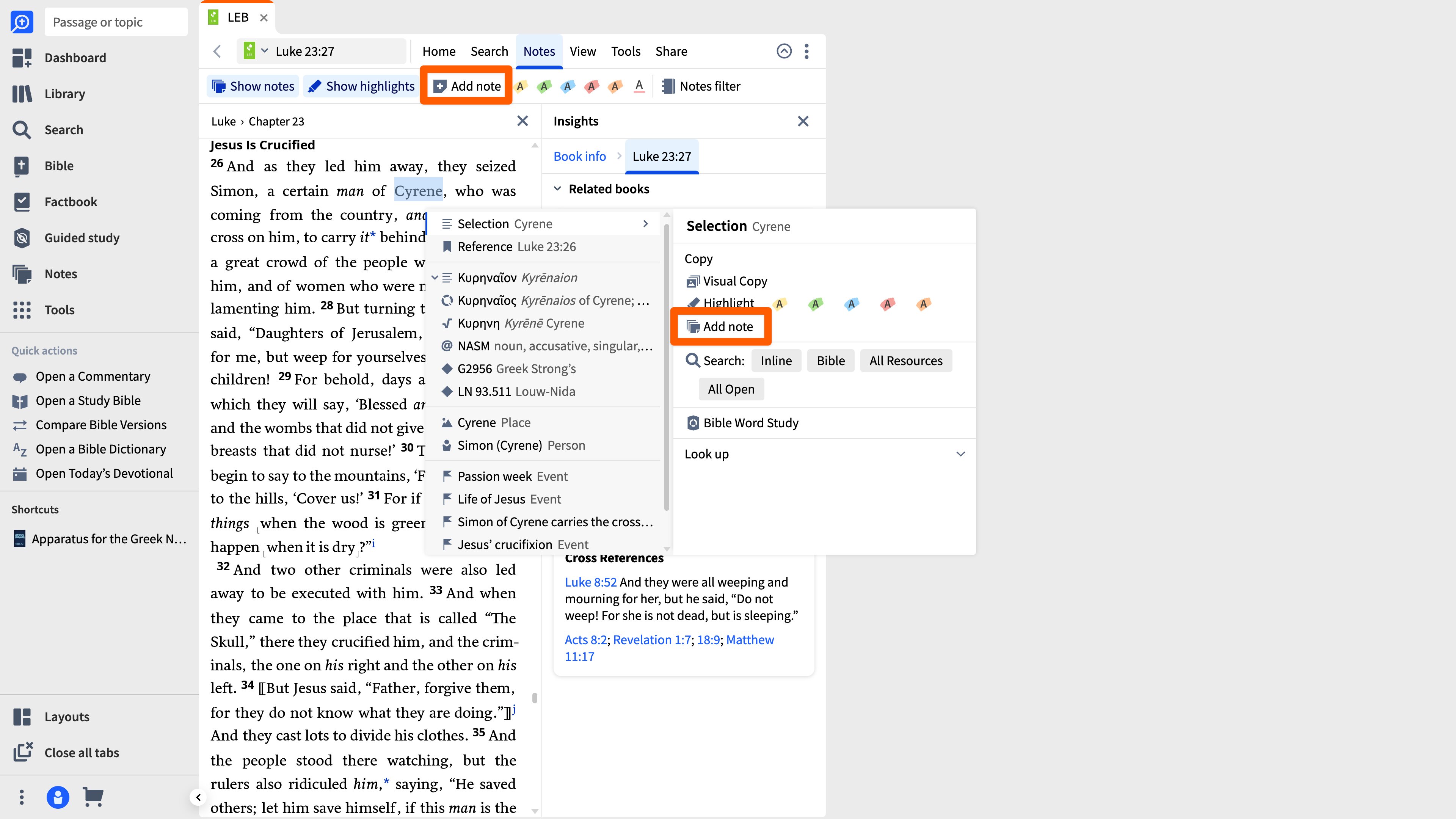Open the Tools grid in the sidebar
Image resolution: width=1456 pixels, height=819 pixels.
[x=22, y=310]
